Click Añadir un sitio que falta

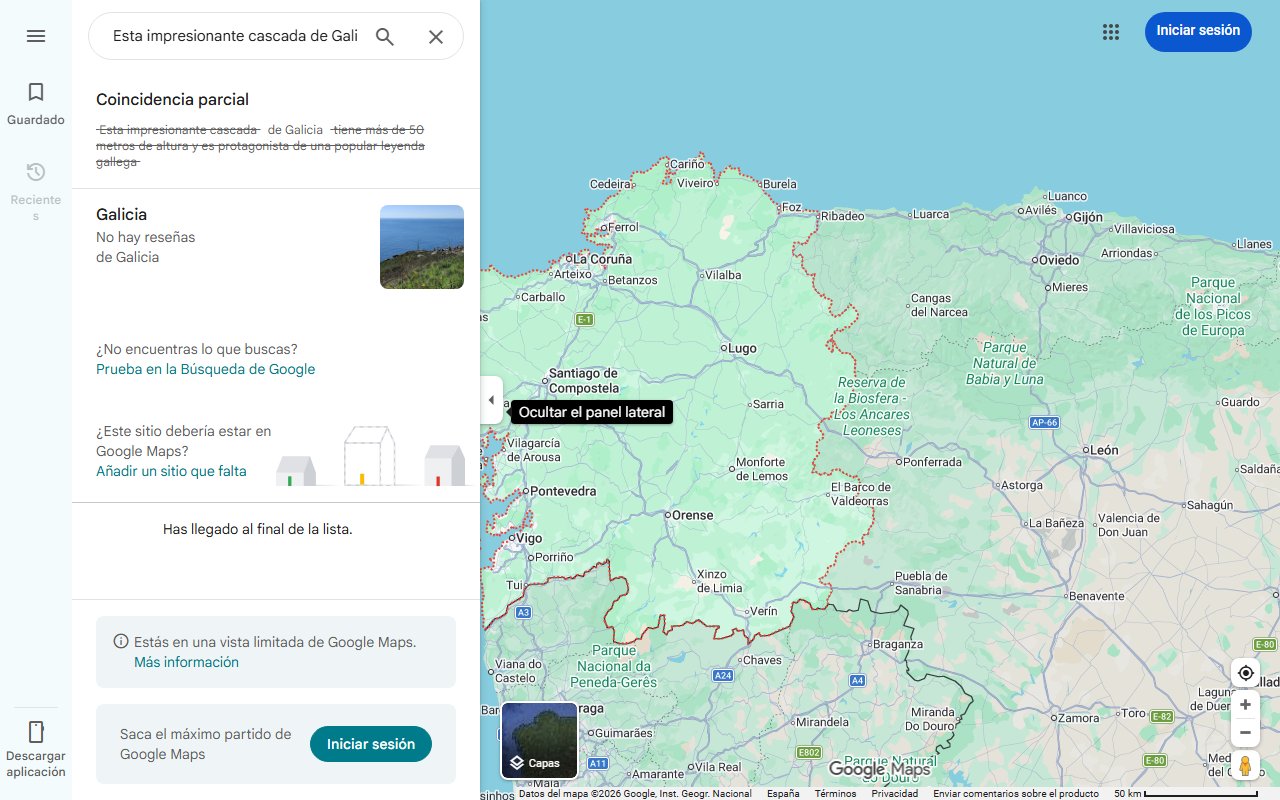click(171, 471)
